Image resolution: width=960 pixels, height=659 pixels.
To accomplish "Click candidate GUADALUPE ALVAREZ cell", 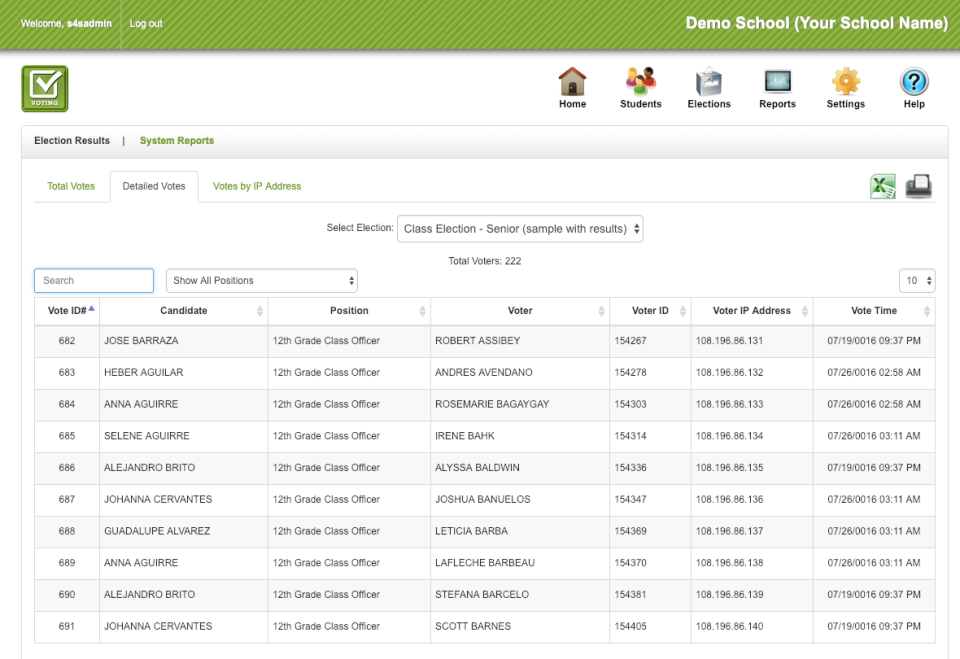I will [183, 531].
